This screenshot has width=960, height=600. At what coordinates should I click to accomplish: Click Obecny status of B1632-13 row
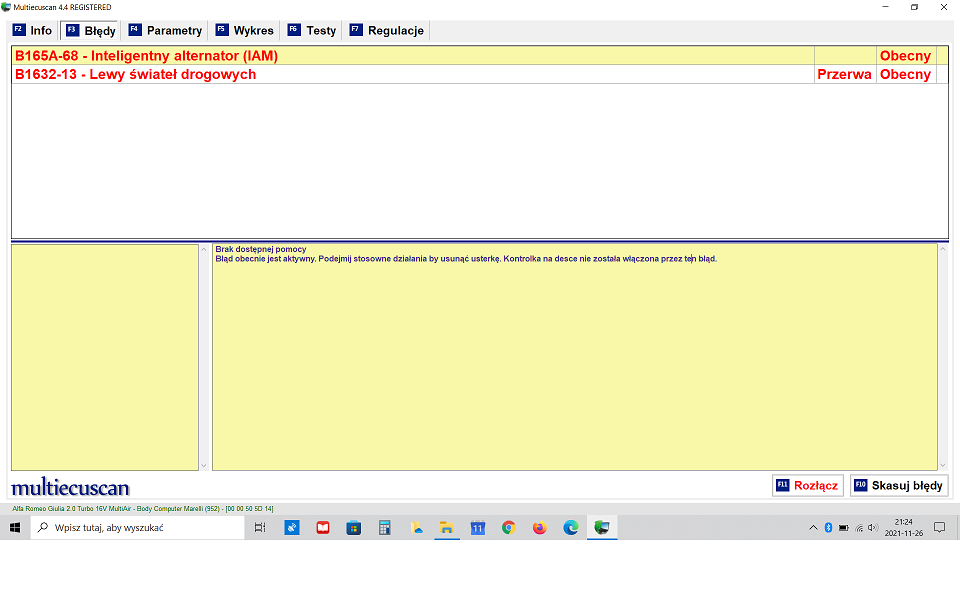pyautogui.click(x=906, y=74)
